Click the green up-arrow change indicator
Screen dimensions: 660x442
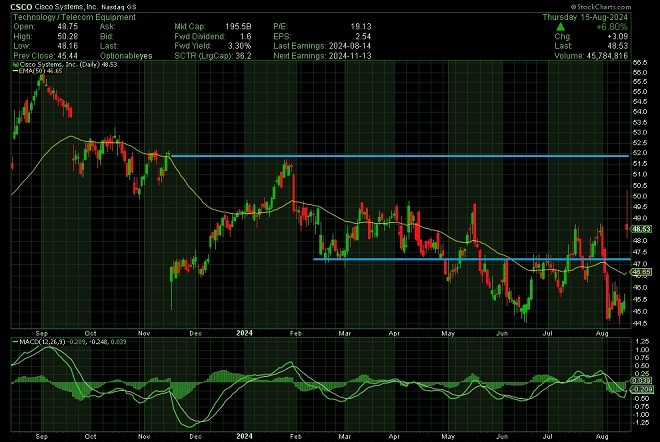click(x=560, y=27)
